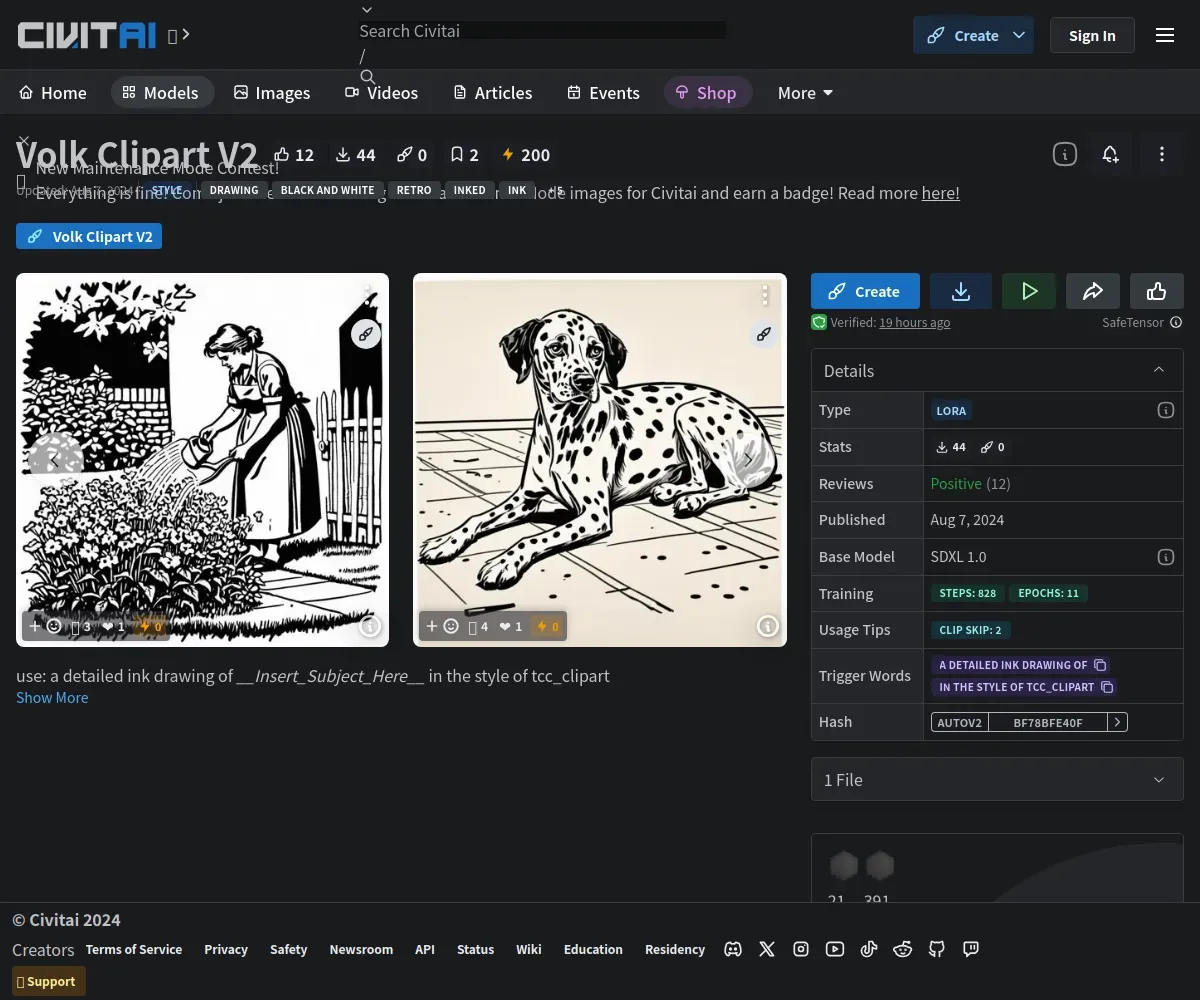The width and height of the screenshot is (1200, 1000).
Task: Tip buzz on the dalmatian image
Action: click(x=547, y=627)
